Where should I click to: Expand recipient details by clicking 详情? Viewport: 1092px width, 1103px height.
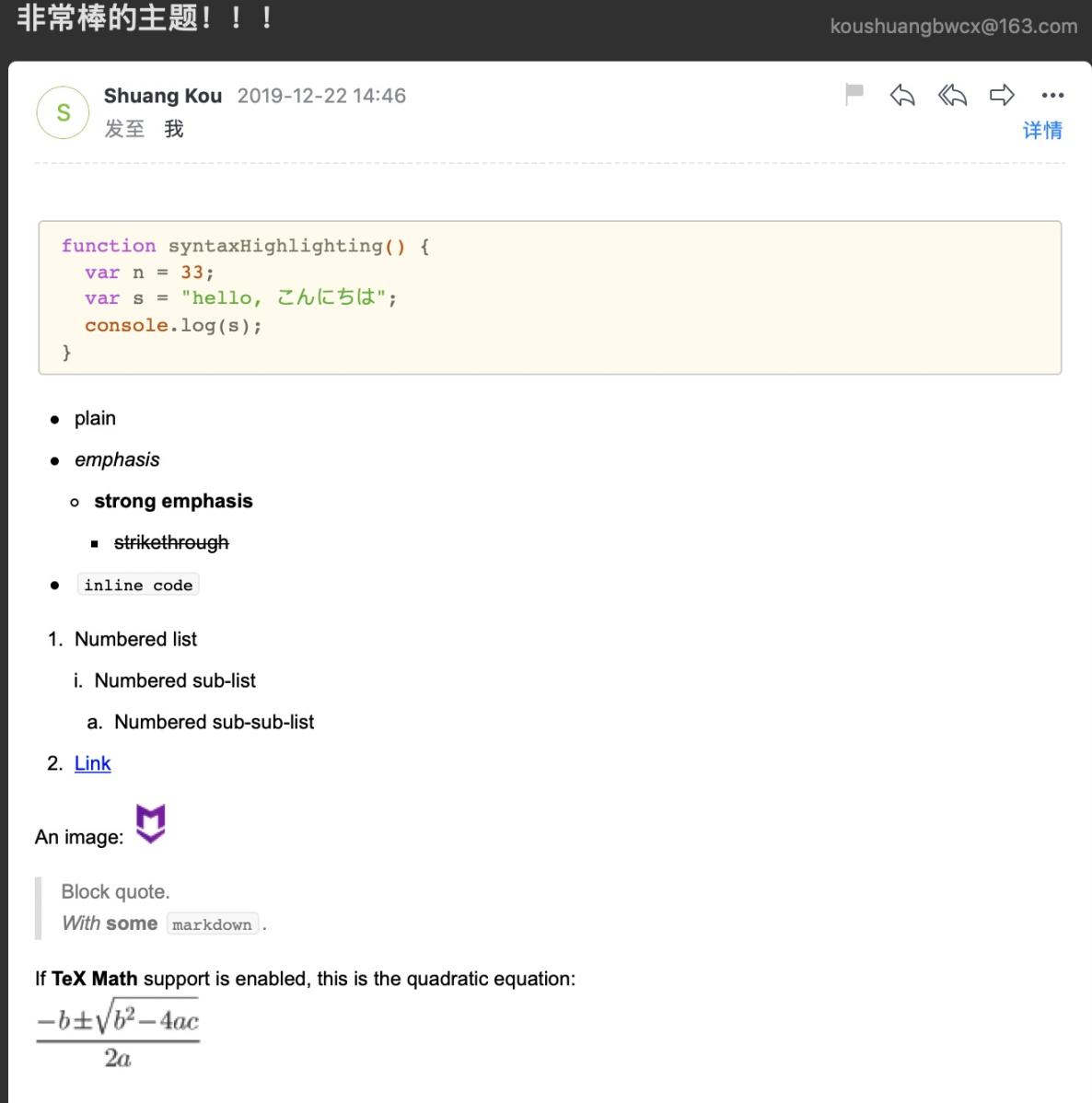click(1042, 130)
